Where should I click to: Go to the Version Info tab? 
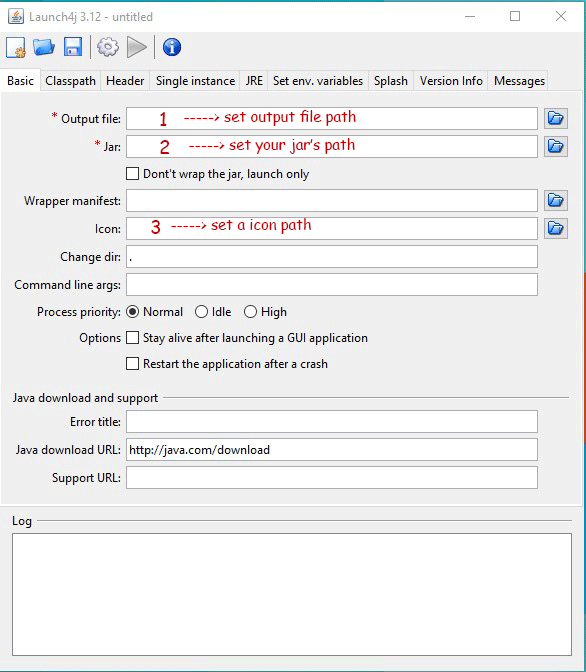tap(451, 81)
